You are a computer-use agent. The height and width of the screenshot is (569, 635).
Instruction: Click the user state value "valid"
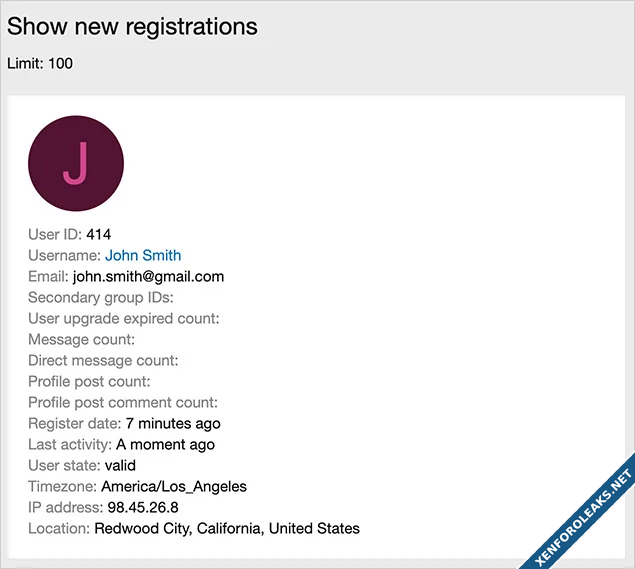[x=120, y=466]
